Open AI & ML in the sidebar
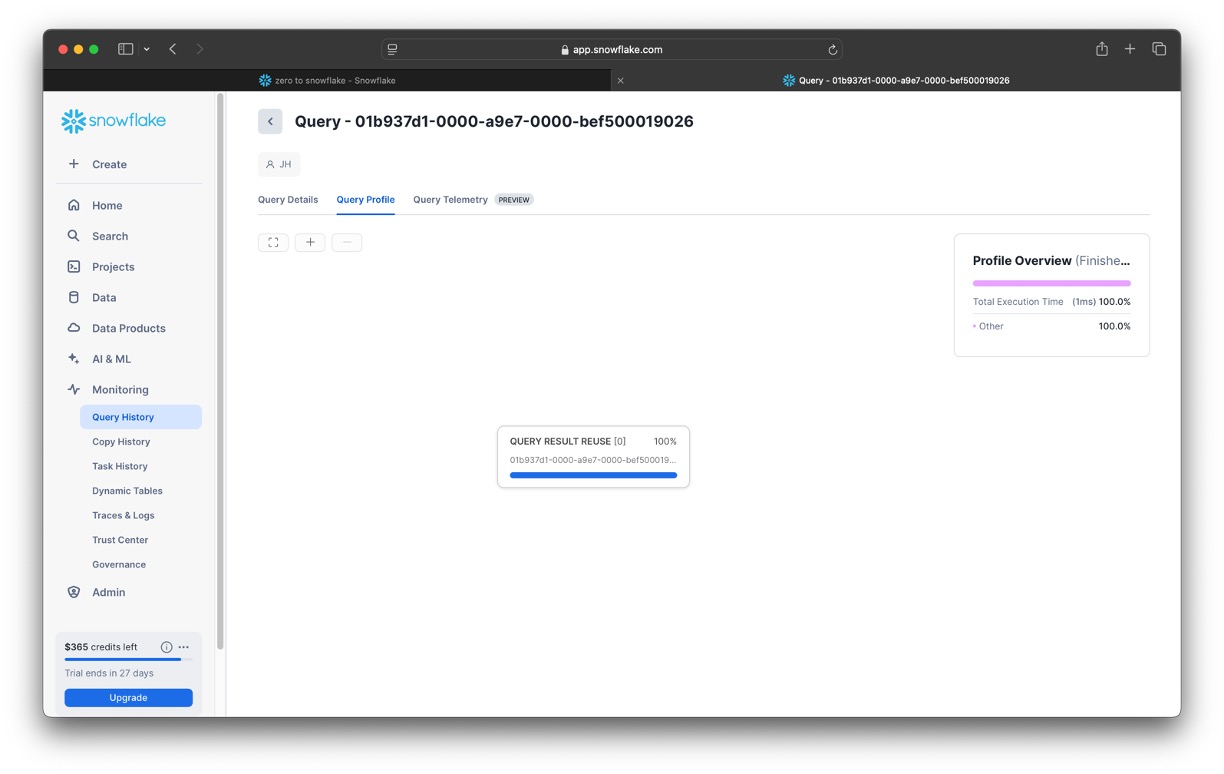Screen dimensions: 1224x774 tap(111, 359)
